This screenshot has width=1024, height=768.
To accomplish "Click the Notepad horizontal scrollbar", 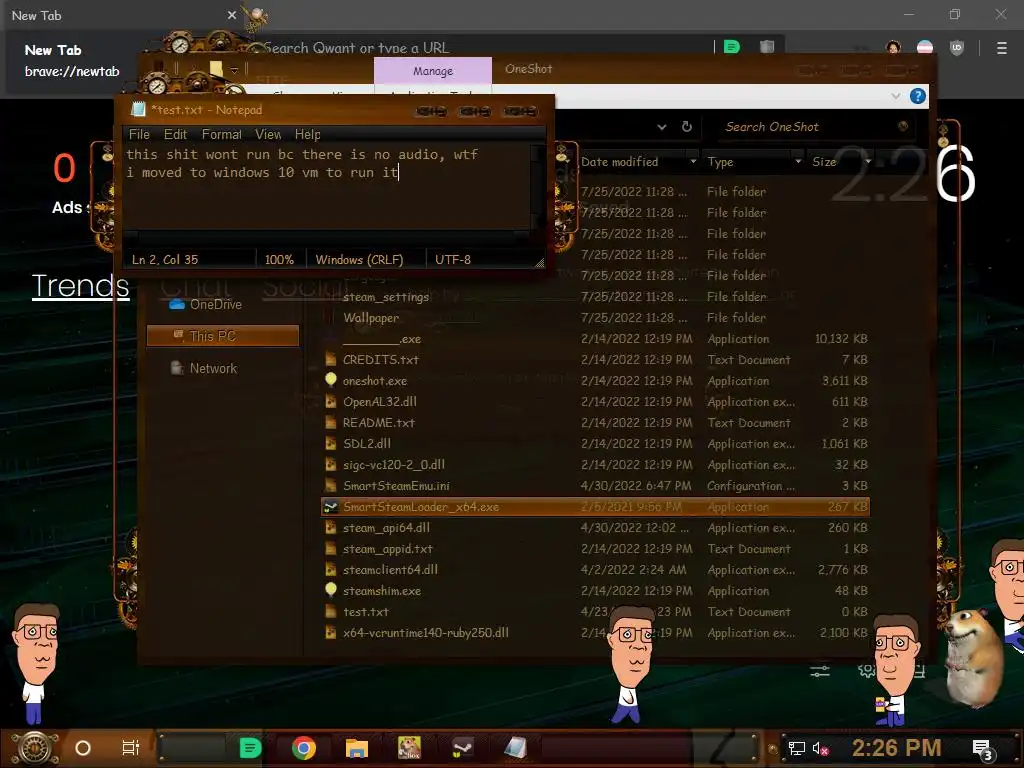I will 327,235.
